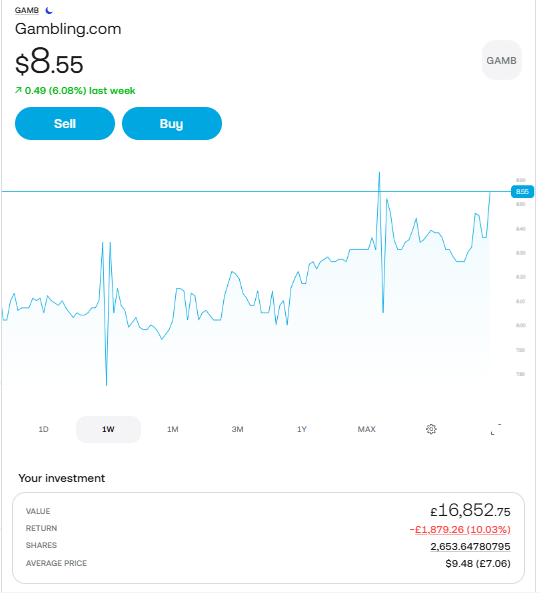Select the 1D chart range
540x593 pixels.
pyautogui.click(x=43, y=429)
